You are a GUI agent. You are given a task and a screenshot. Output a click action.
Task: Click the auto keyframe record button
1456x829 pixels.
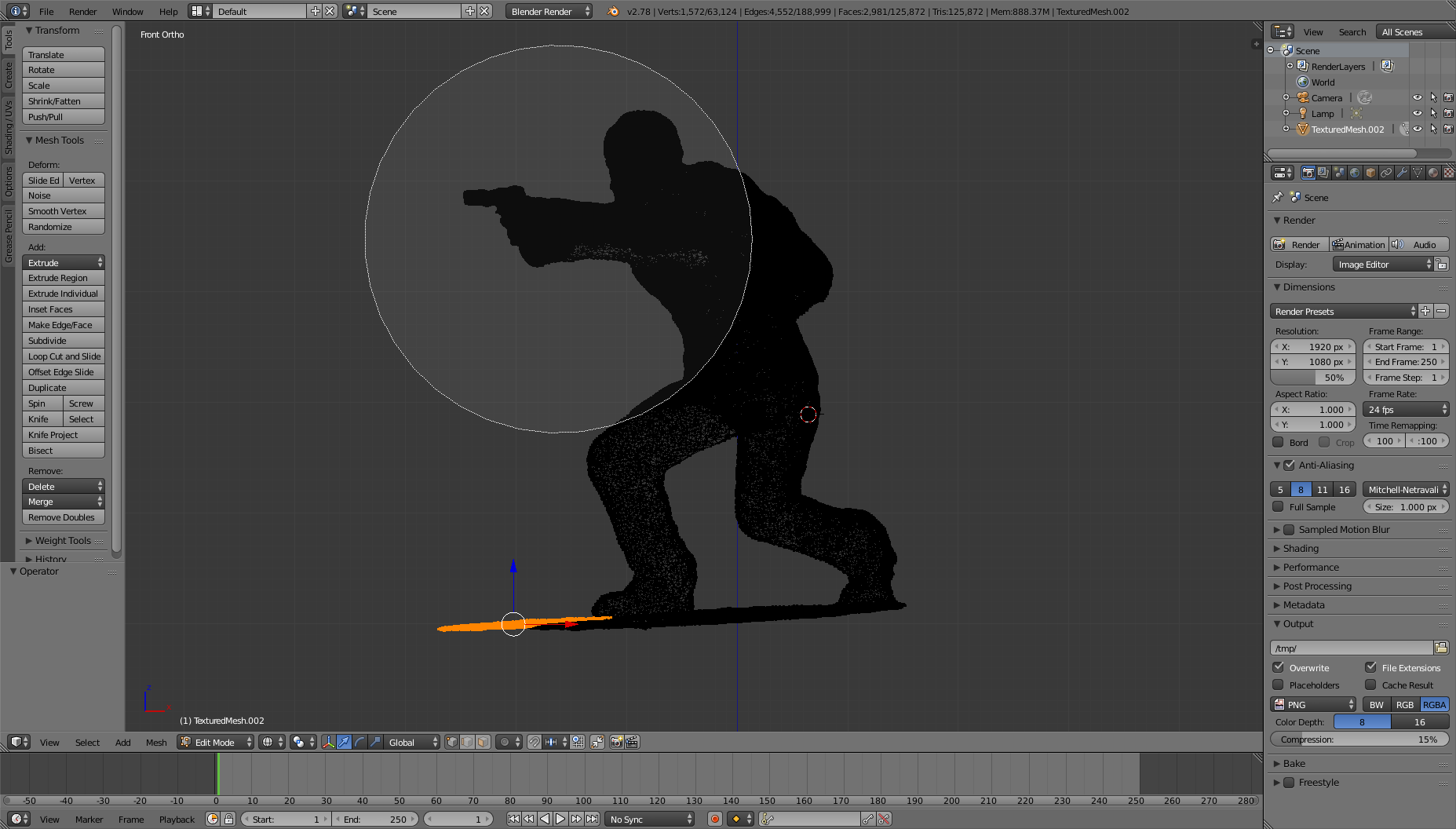(x=714, y=819)
